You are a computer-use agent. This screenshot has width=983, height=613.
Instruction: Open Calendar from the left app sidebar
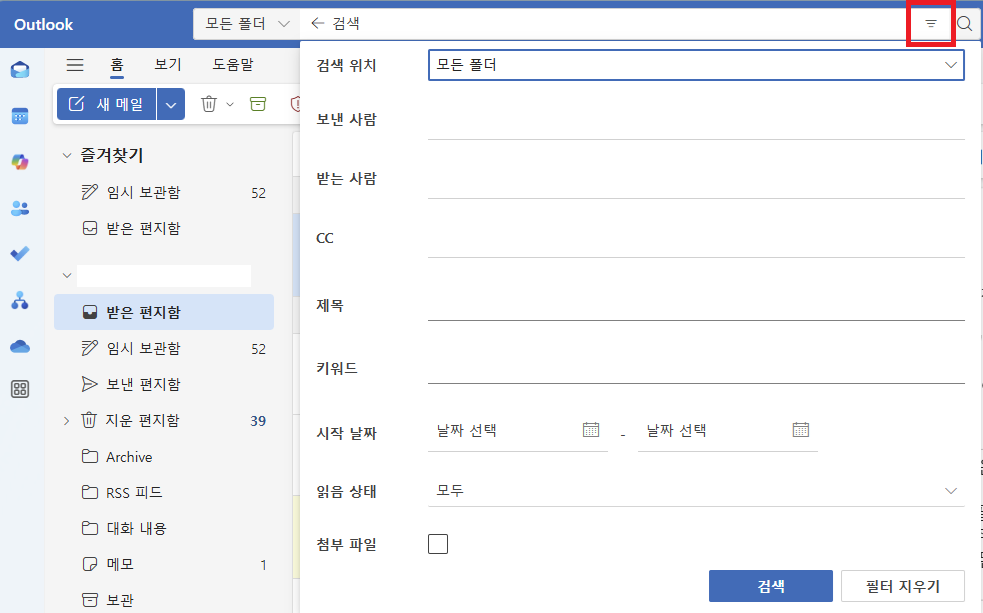point(20,116)
